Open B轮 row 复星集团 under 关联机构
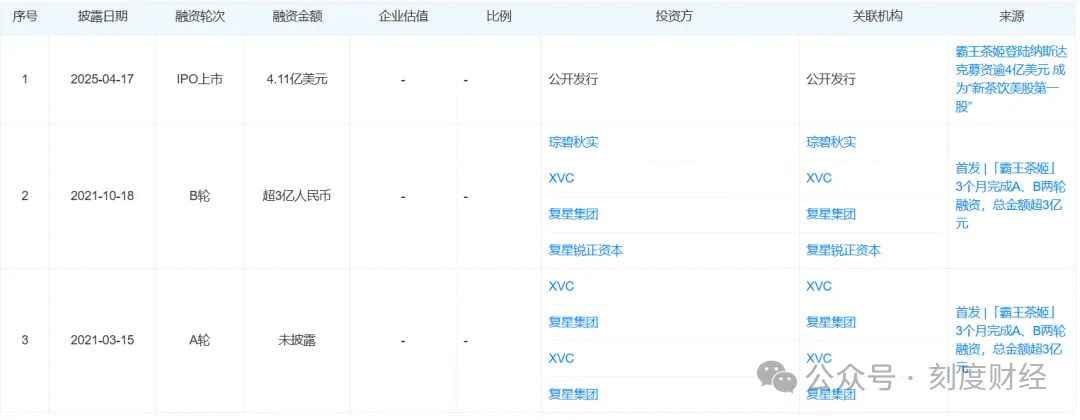This screenshot has width=1080, height=420. point(831,214)
